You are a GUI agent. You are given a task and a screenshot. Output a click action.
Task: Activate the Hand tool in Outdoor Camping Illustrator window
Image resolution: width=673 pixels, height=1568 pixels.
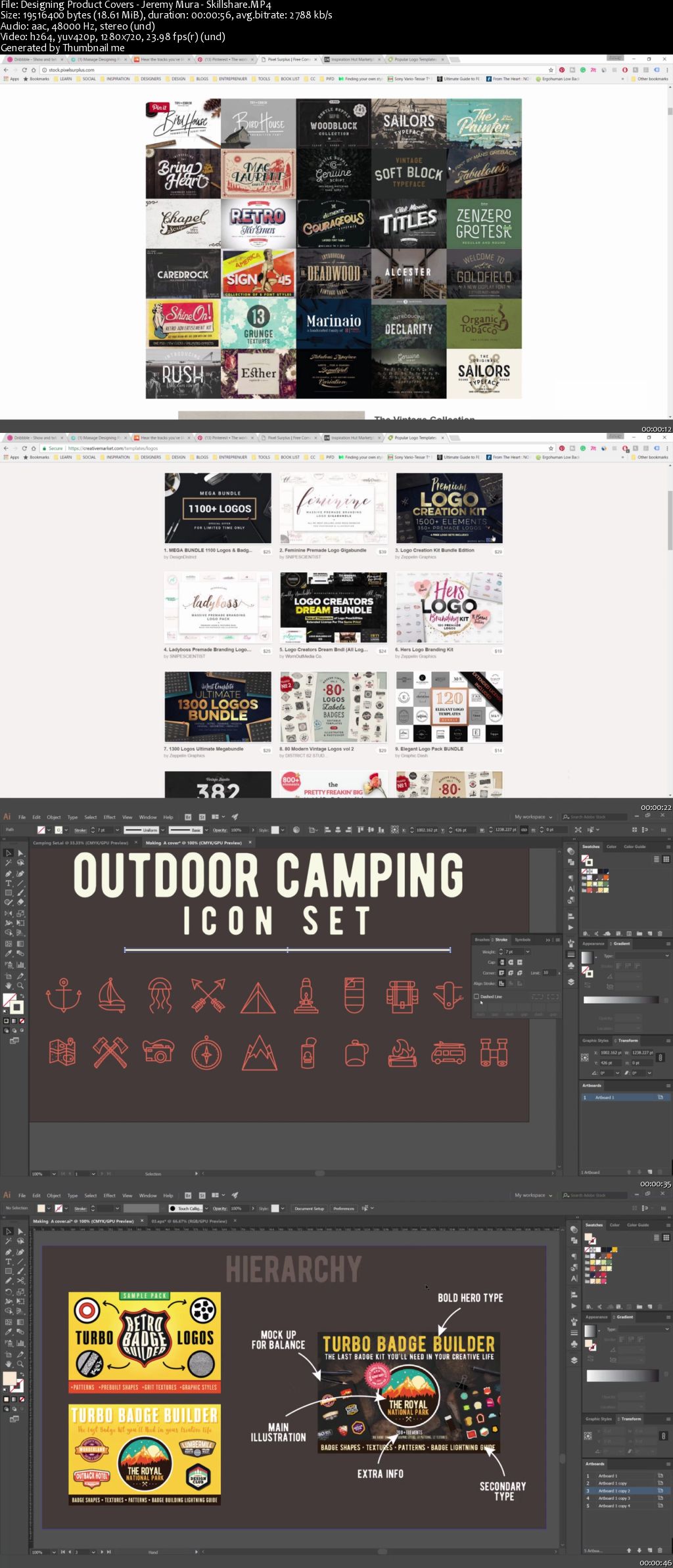click(x=9, y=985)
